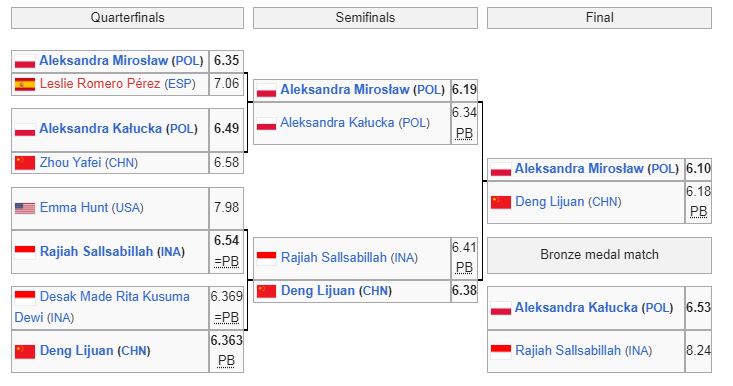Click =PB abbreviation under 6.54 time
The height and width of the screenshot is (386, 733).
coord(226,262)
